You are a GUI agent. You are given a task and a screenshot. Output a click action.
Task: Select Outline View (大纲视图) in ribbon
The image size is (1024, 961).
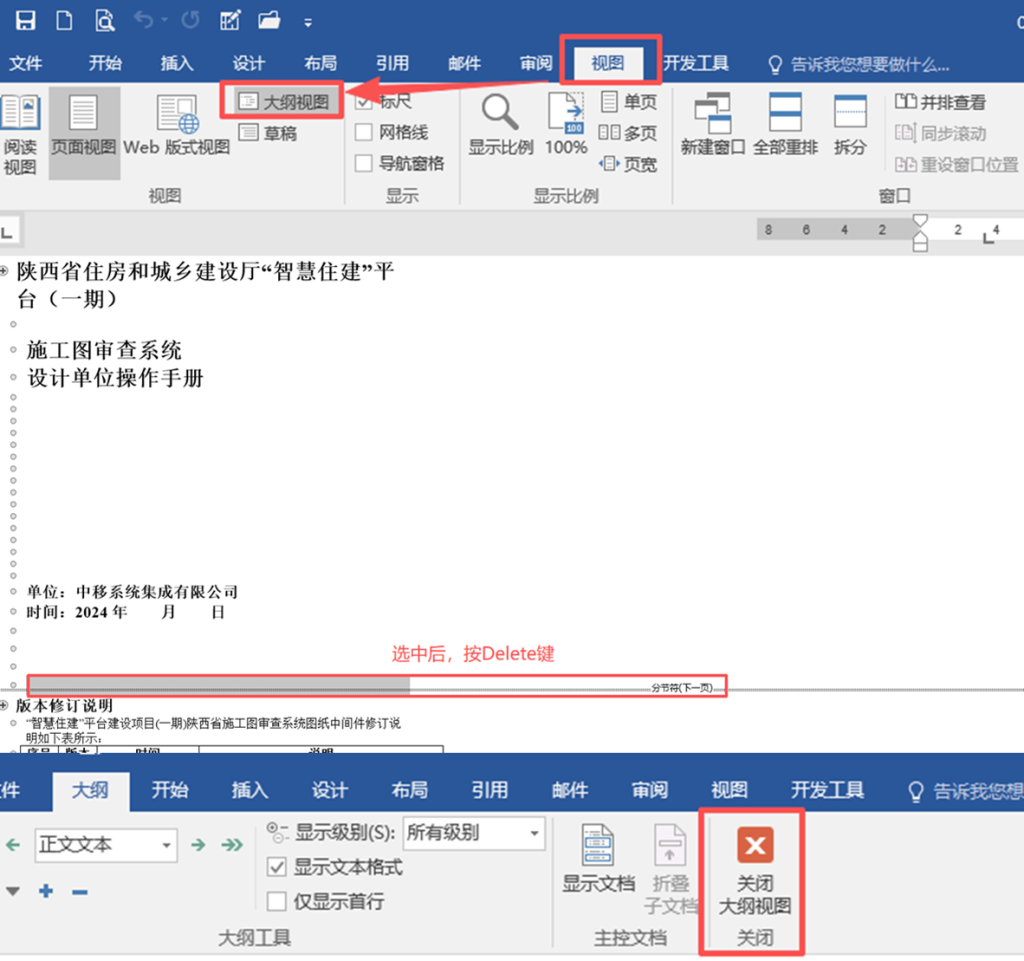(x=283, y=102)
